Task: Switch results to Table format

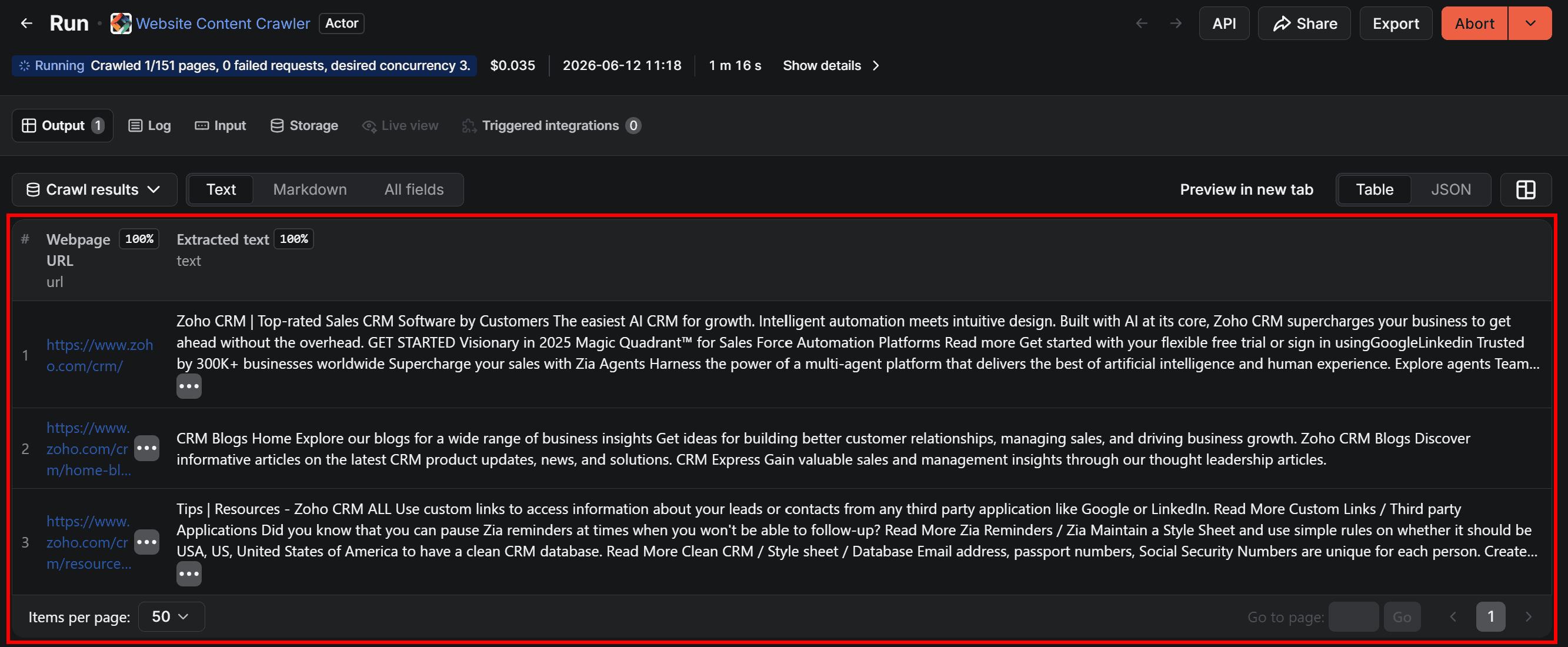Action: click(x=1374, y=189)
